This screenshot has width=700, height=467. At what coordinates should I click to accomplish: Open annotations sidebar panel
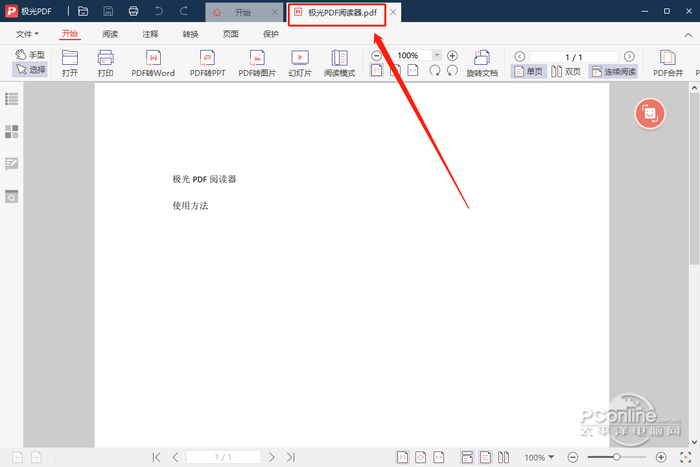pos(12,164)
